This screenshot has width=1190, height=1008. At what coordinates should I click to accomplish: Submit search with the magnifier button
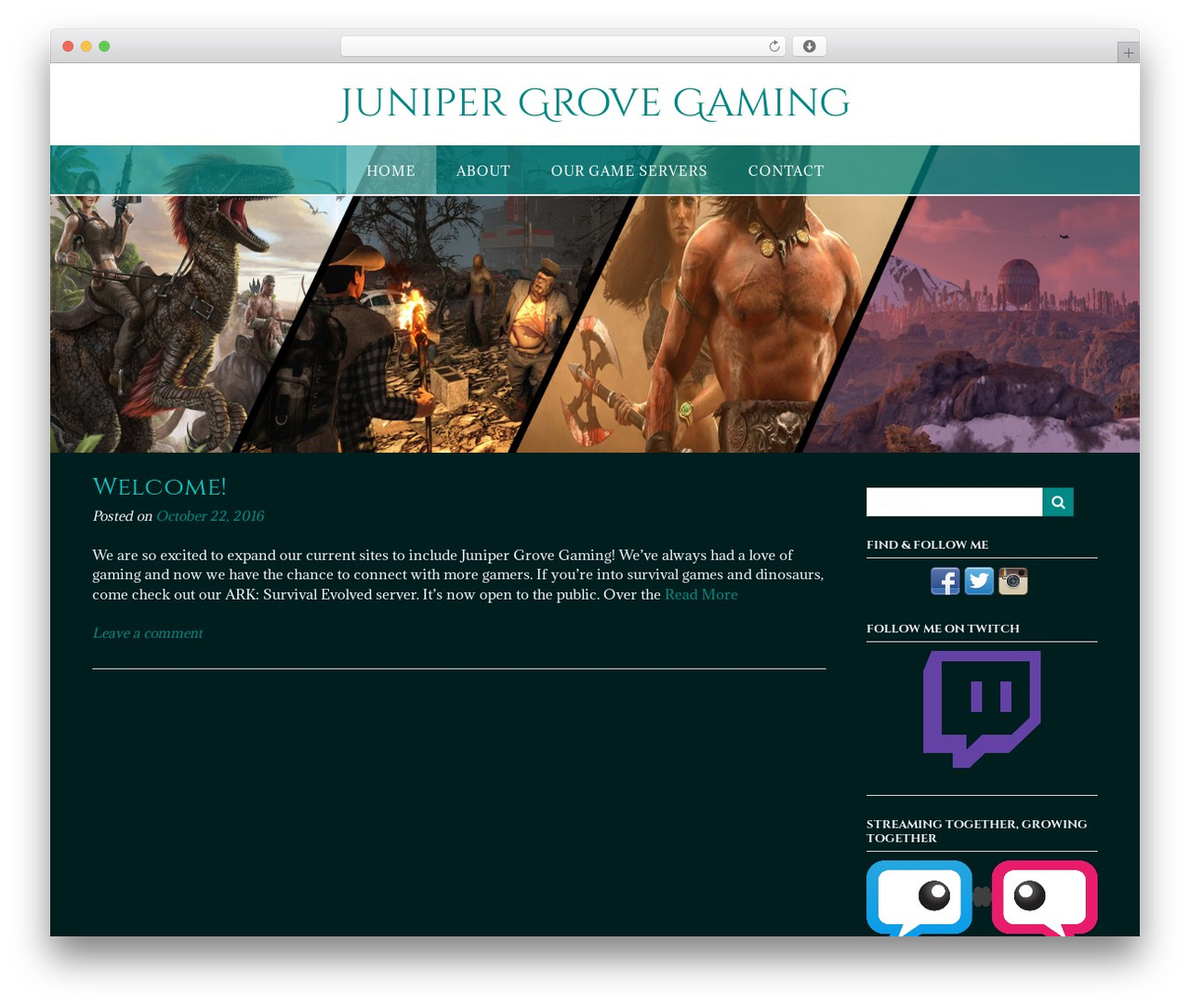(x=1058, y=502)
